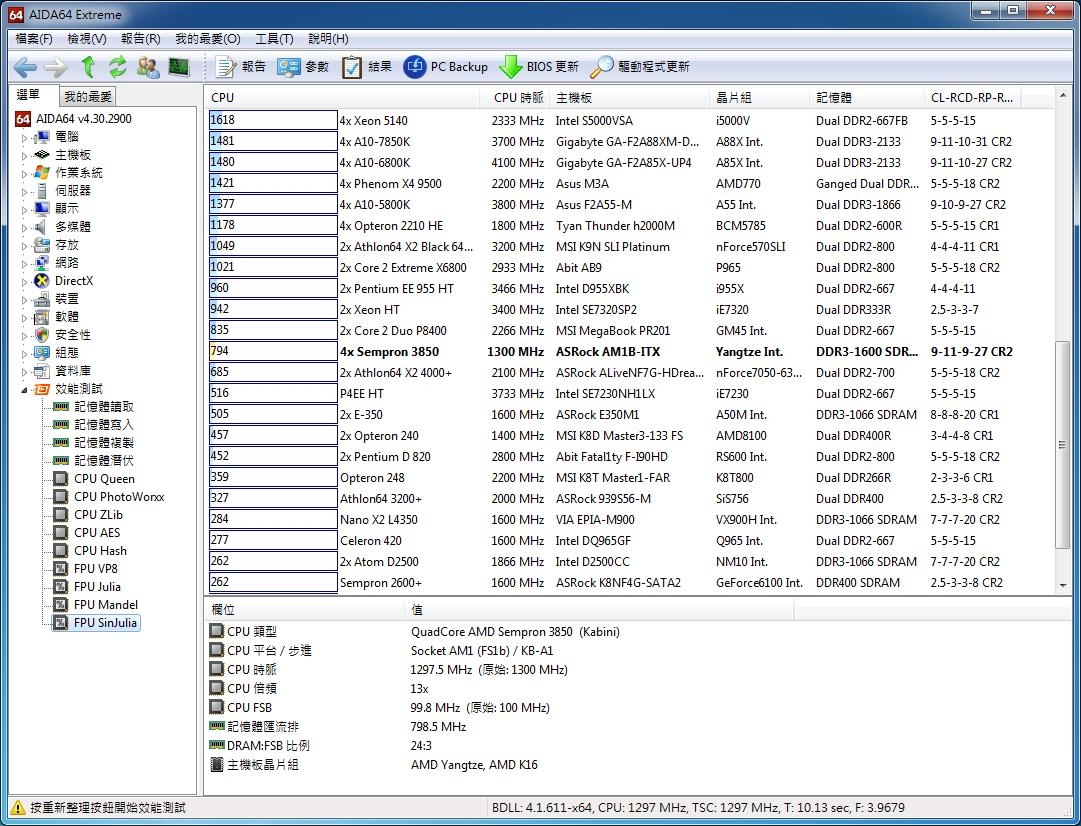Click the results list scroll up arrow

pyautogui.click(x=1062, y=97)
